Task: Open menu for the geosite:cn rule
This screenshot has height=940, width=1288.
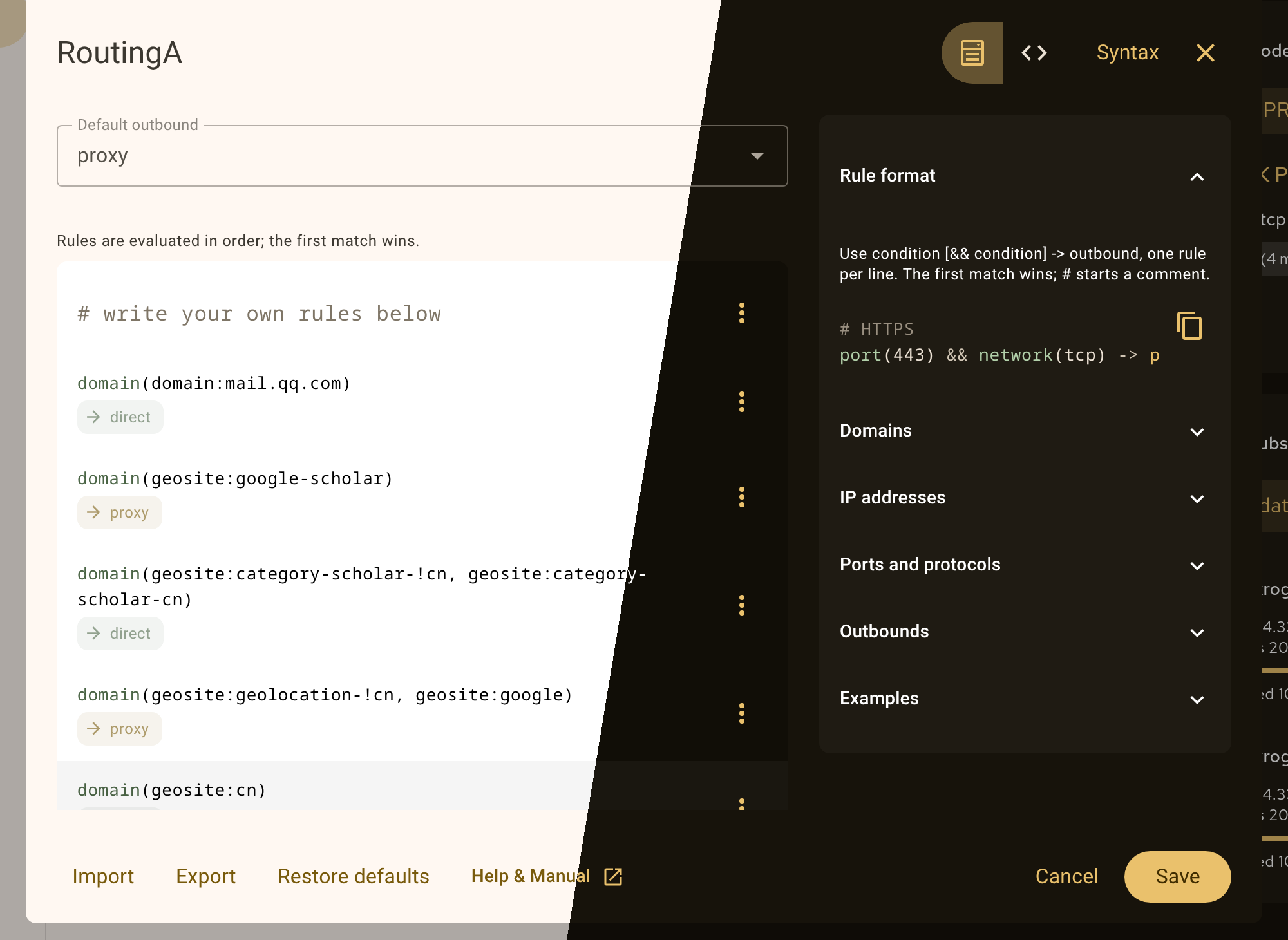Action: point(742,803)
